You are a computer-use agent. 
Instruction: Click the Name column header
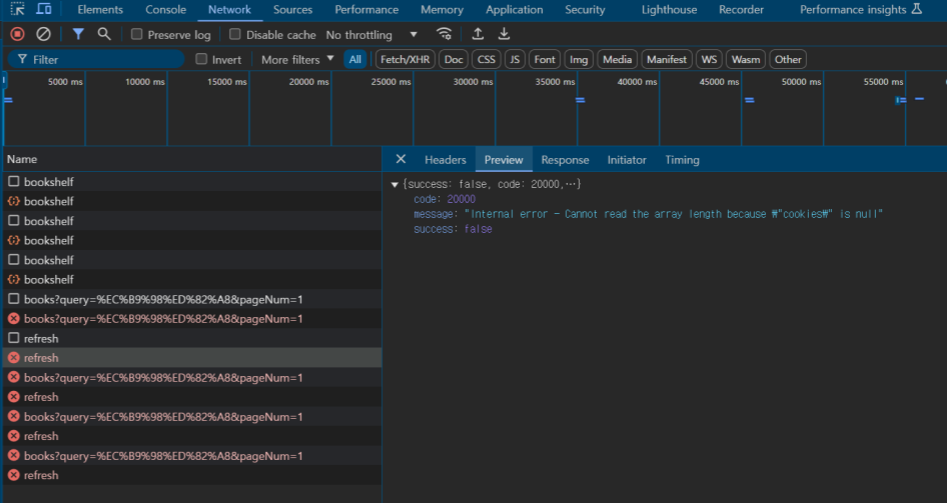192,159
